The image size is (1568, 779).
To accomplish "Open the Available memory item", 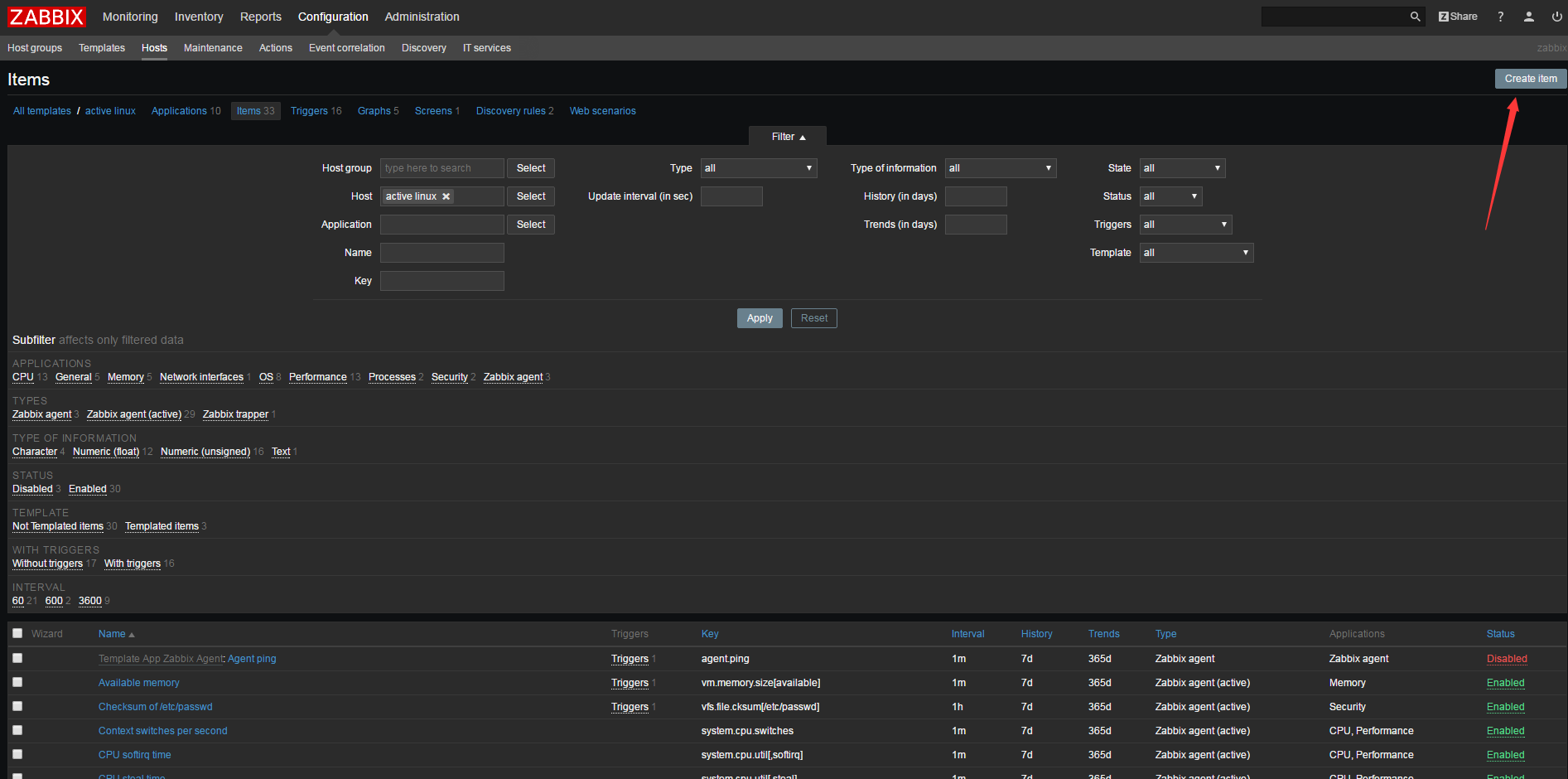I will (138, 683).
